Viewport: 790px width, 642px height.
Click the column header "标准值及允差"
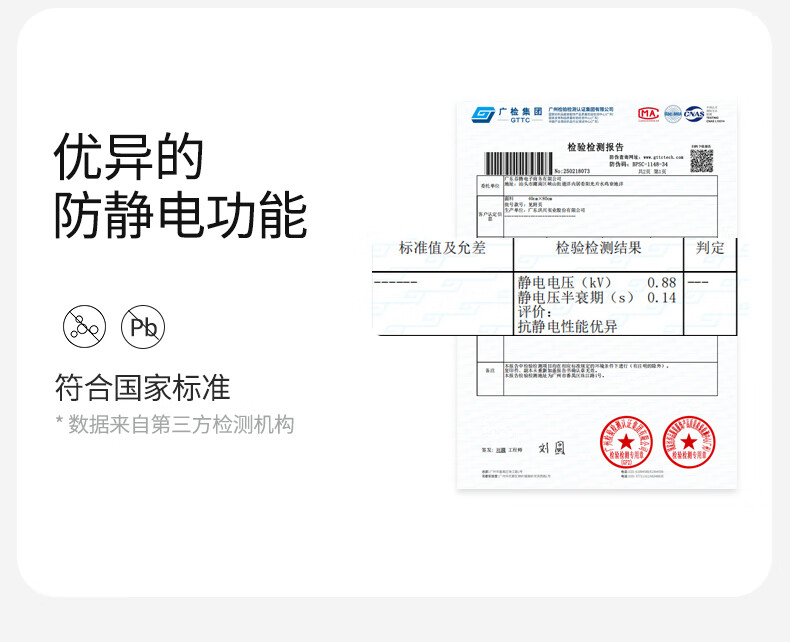[442, 248]
